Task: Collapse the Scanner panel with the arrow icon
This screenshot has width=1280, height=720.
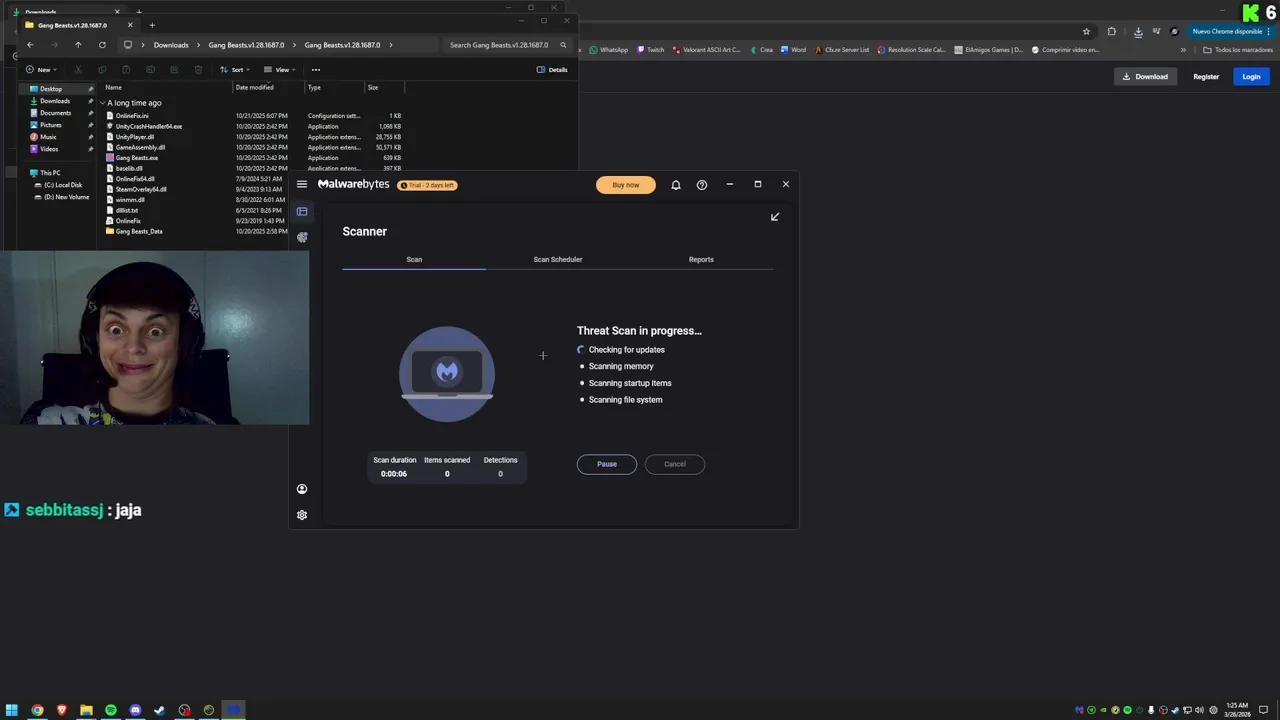Action: click(775, 216)
